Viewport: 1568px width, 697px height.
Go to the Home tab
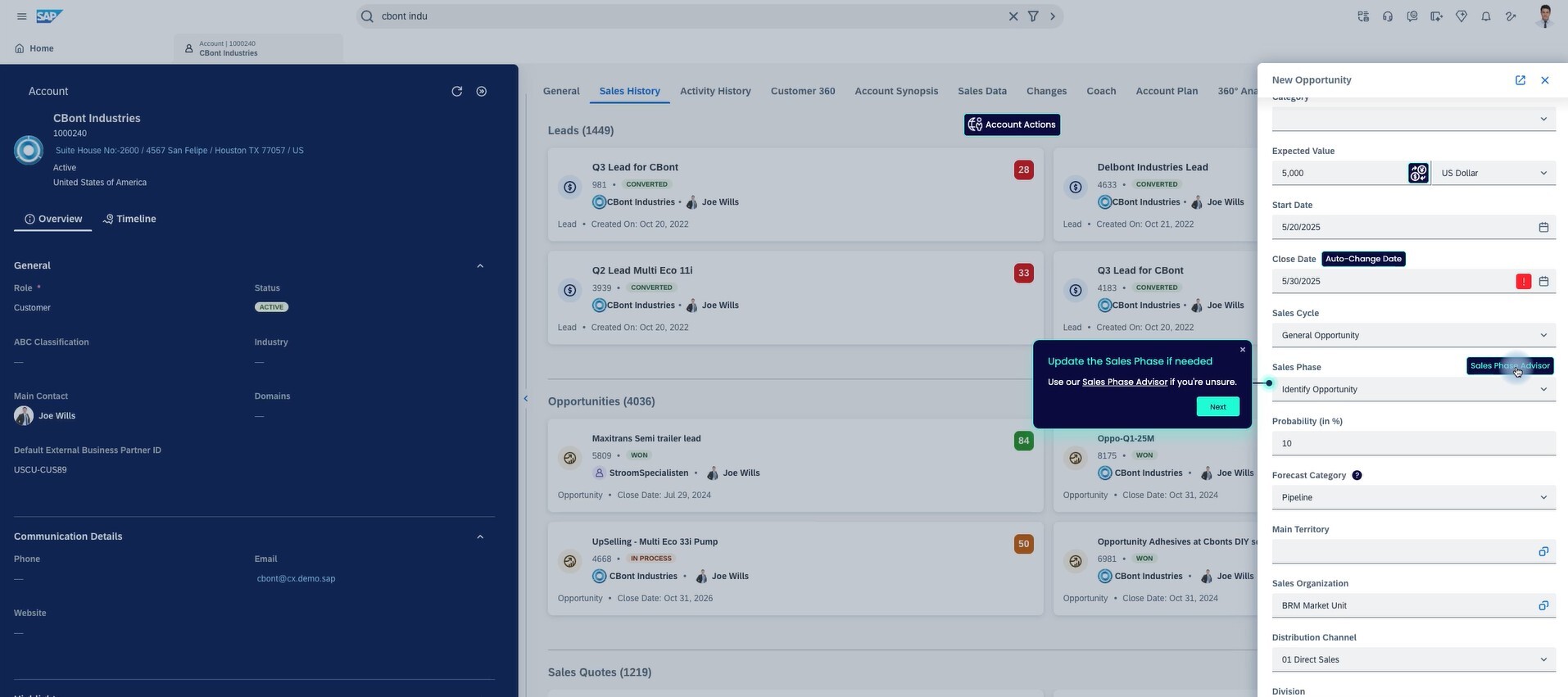34,48
